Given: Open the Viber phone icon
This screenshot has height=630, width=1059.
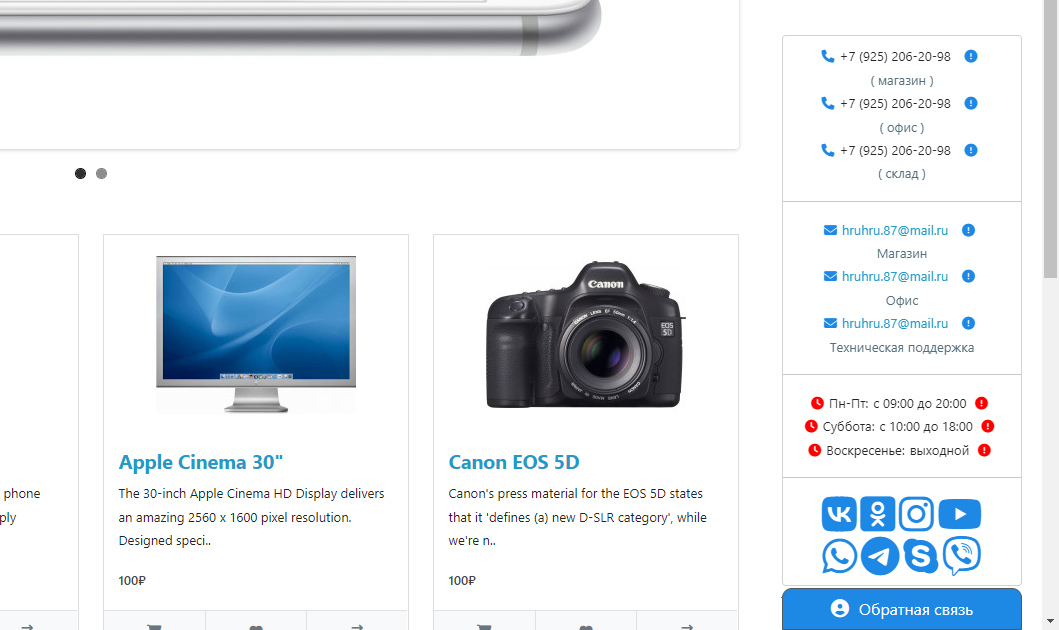Looking at the screenshot, I should [x=962, y=556].
